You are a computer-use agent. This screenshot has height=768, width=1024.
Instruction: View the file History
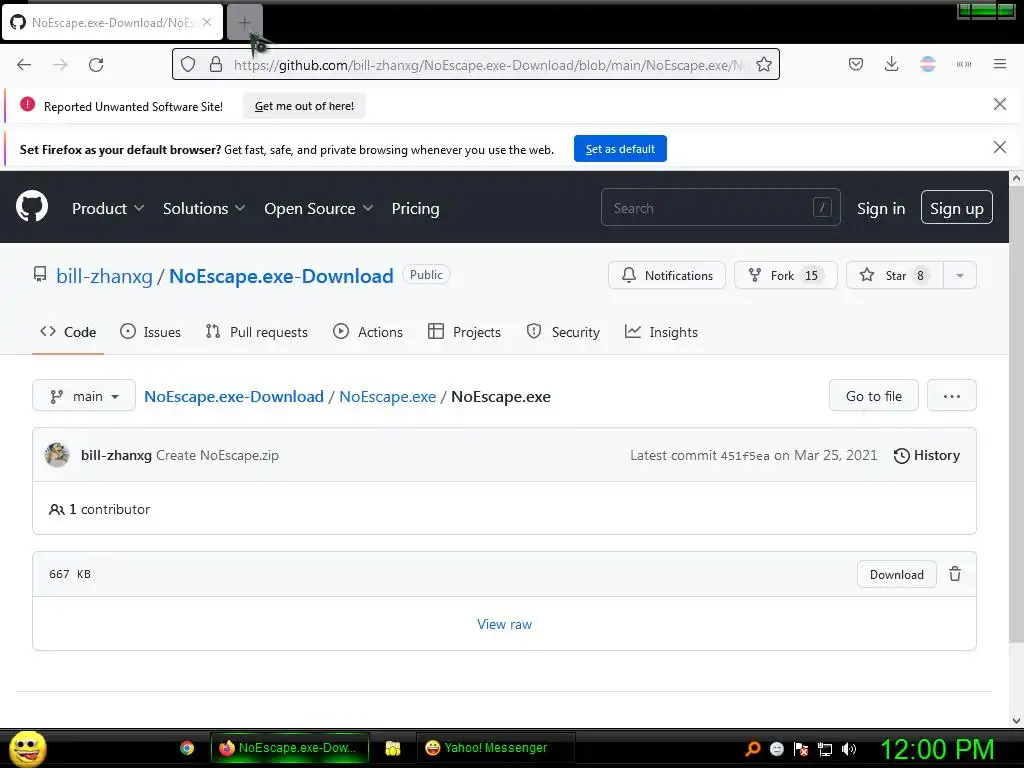(x=927, y=455)
